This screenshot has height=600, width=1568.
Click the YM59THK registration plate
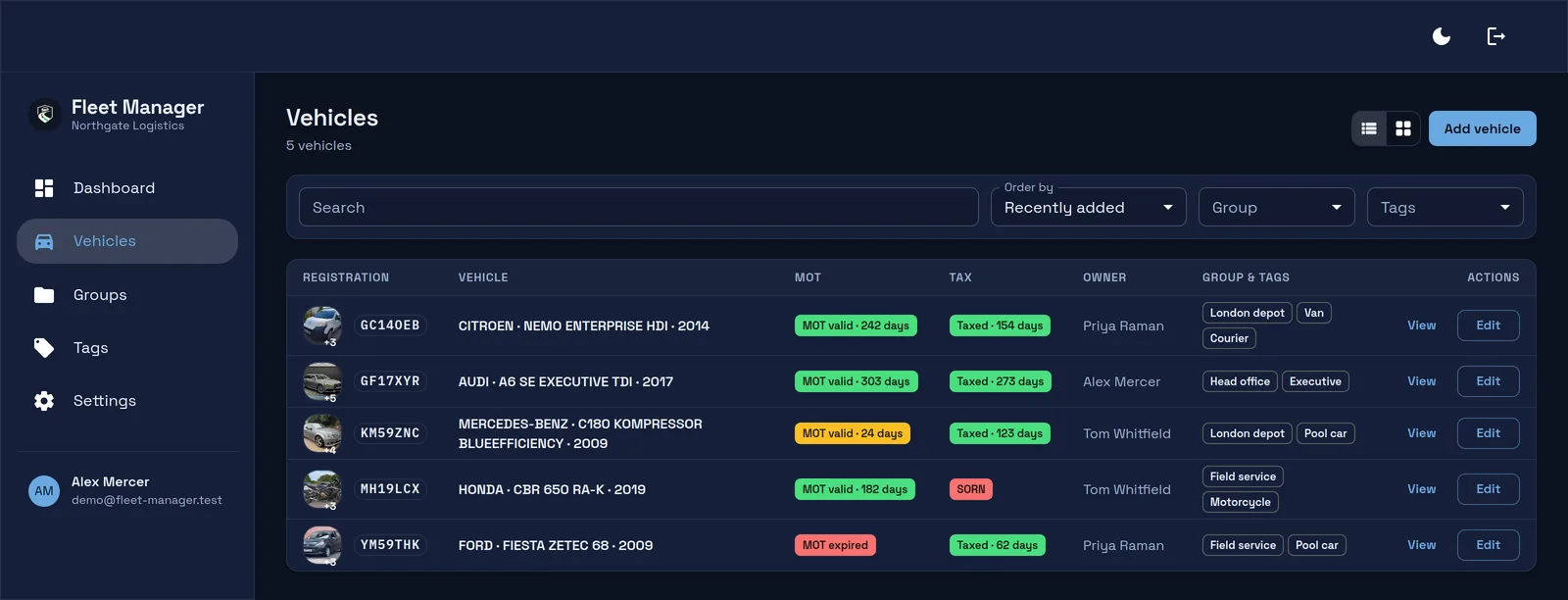pyautogui.click(x=390, y=545)
